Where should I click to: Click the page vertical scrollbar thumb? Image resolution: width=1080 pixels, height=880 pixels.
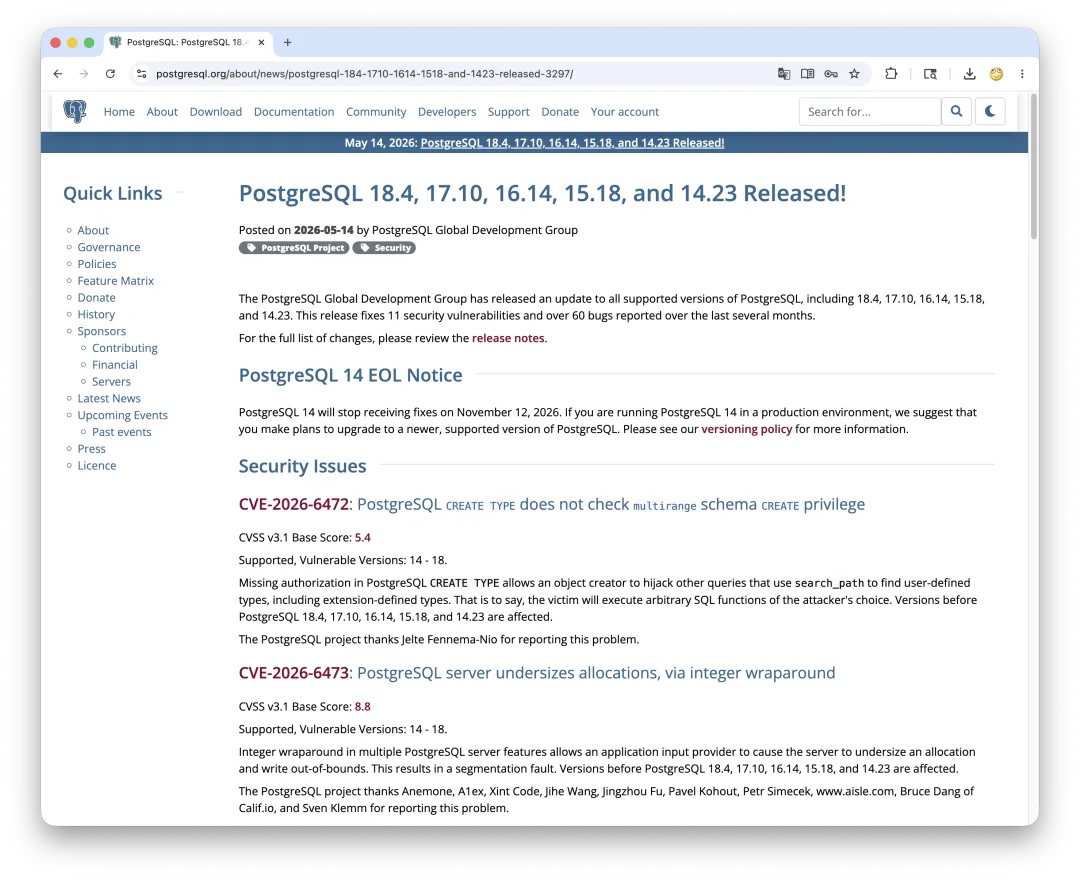point(1033,166)
